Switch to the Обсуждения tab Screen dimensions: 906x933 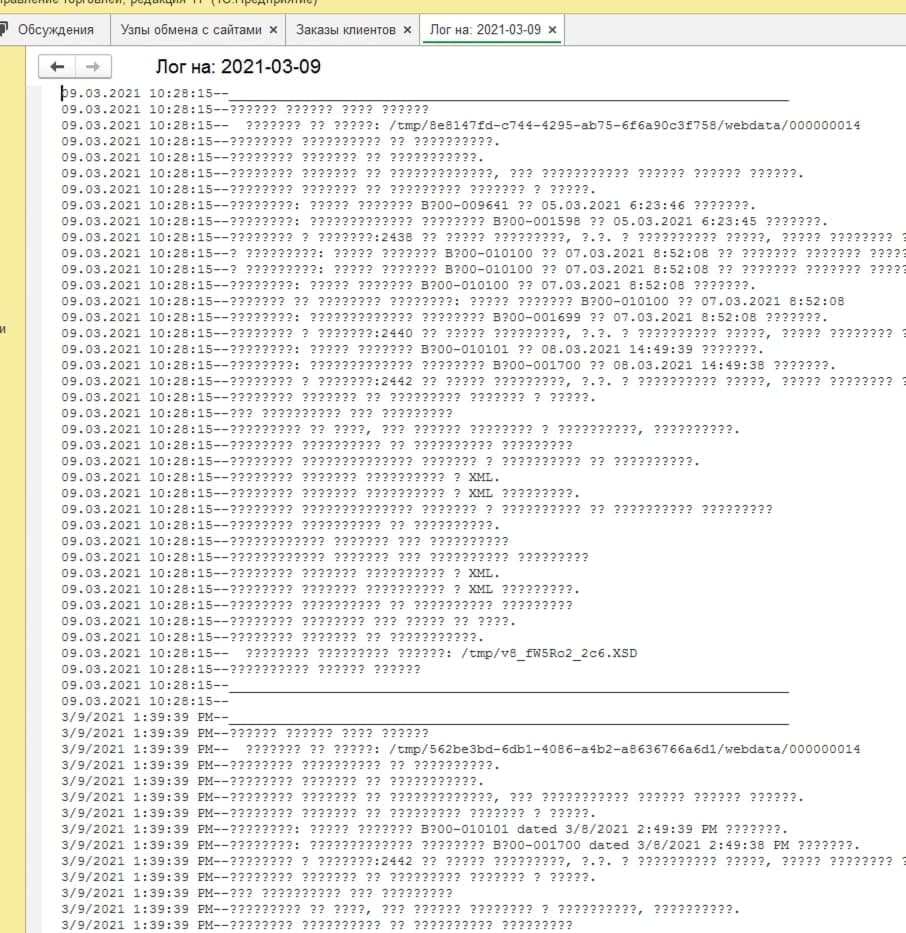55,30
